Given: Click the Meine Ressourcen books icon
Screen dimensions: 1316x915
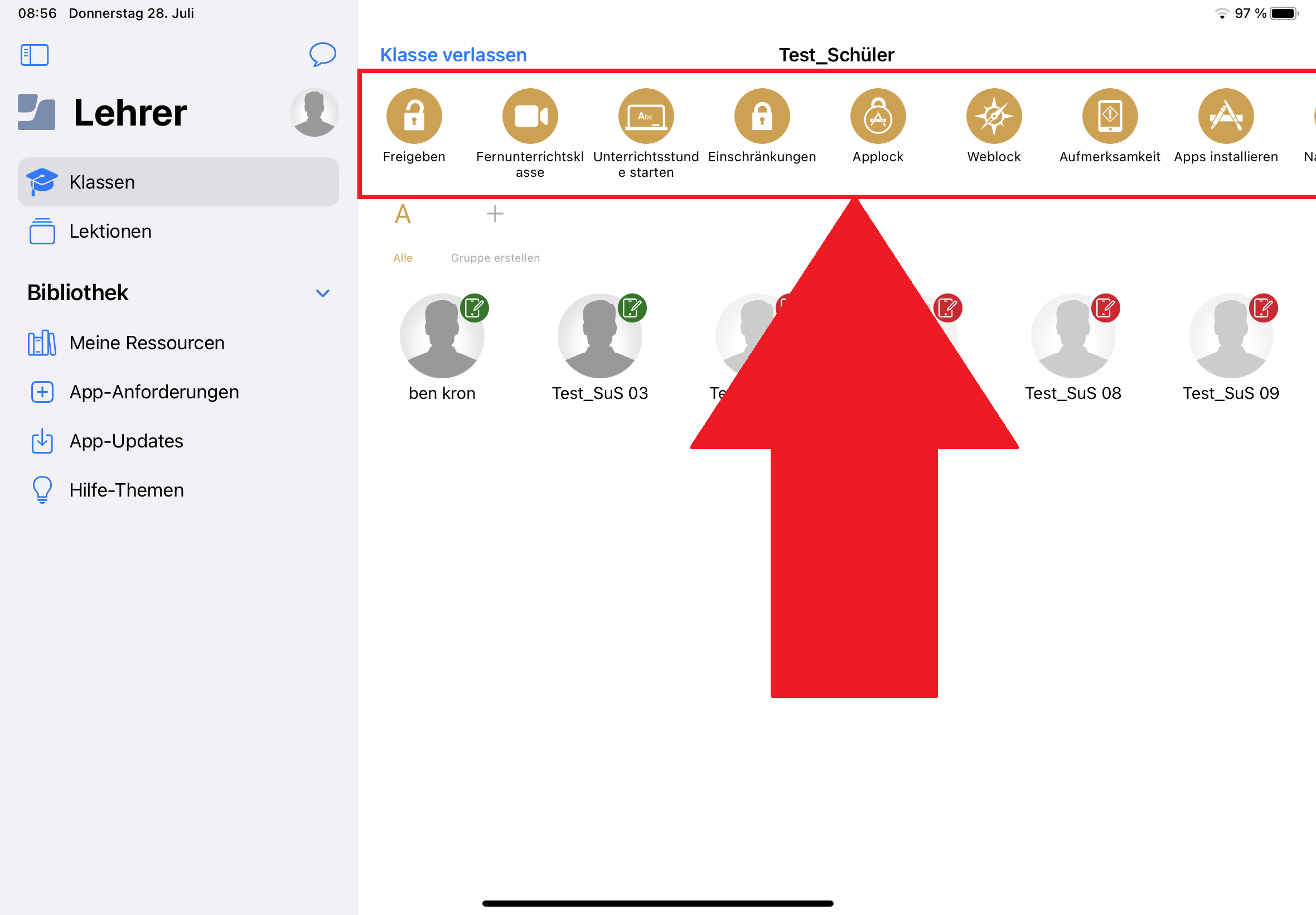Looking at the screenshot, I should click(x=42, y=343).
